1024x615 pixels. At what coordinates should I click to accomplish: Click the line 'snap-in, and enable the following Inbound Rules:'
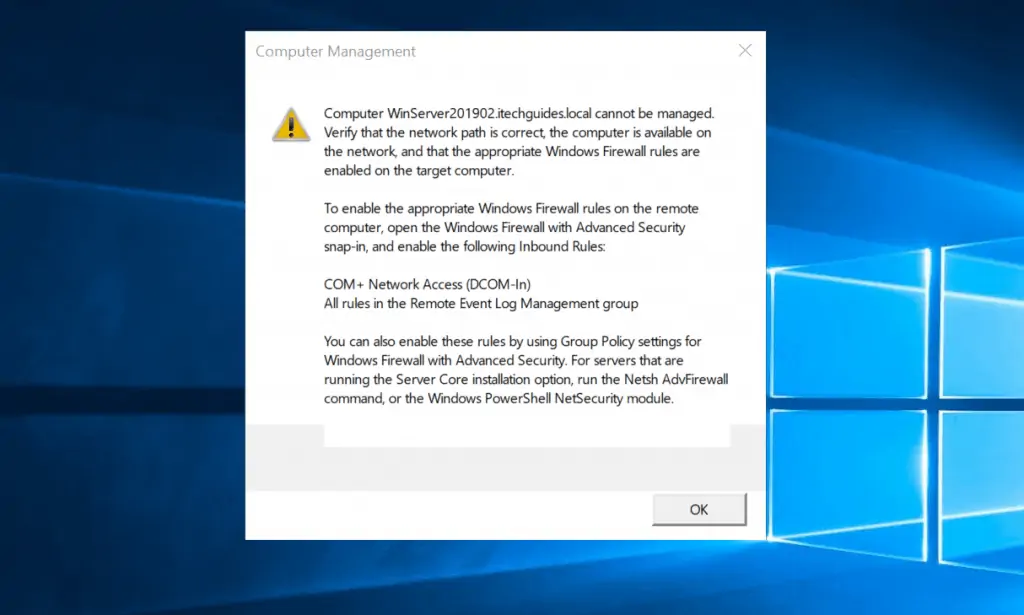point(465,247)
